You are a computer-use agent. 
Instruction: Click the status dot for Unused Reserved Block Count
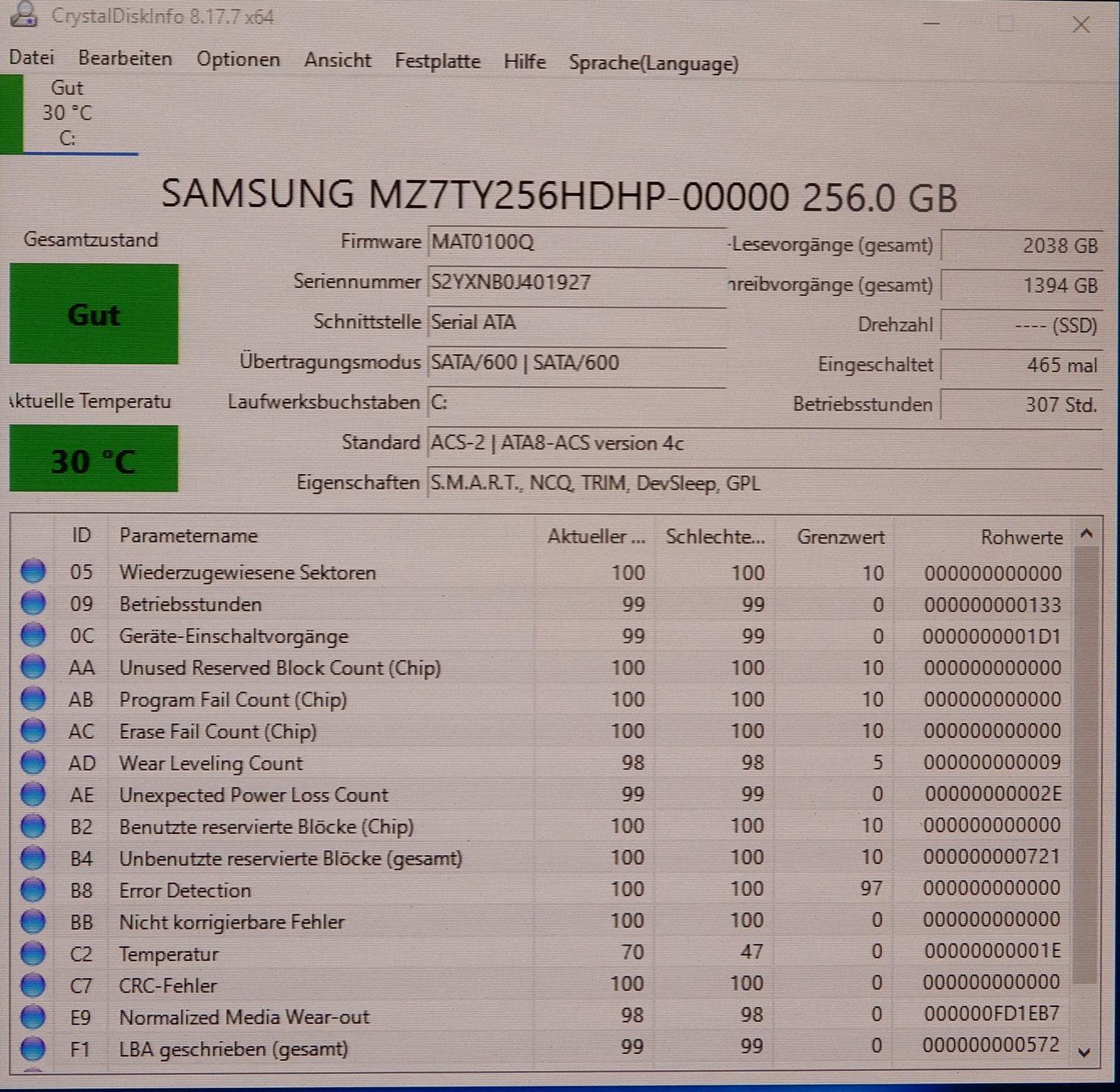[x=33, y=667]
